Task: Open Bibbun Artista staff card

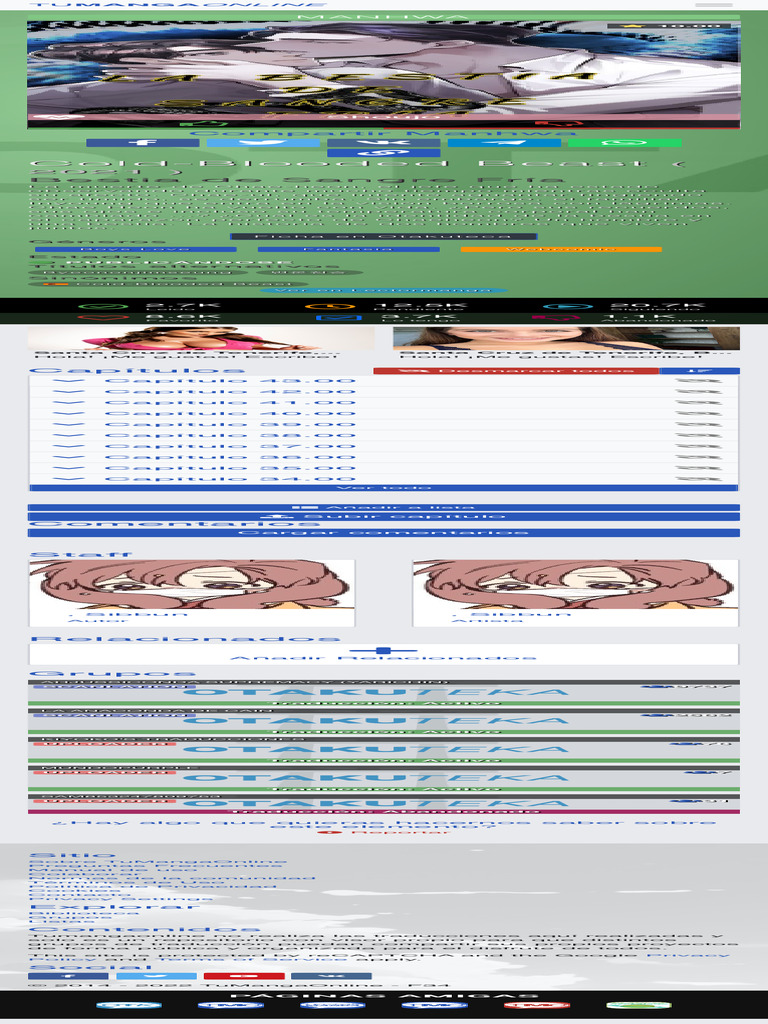Action: click(x=575, y=593)
